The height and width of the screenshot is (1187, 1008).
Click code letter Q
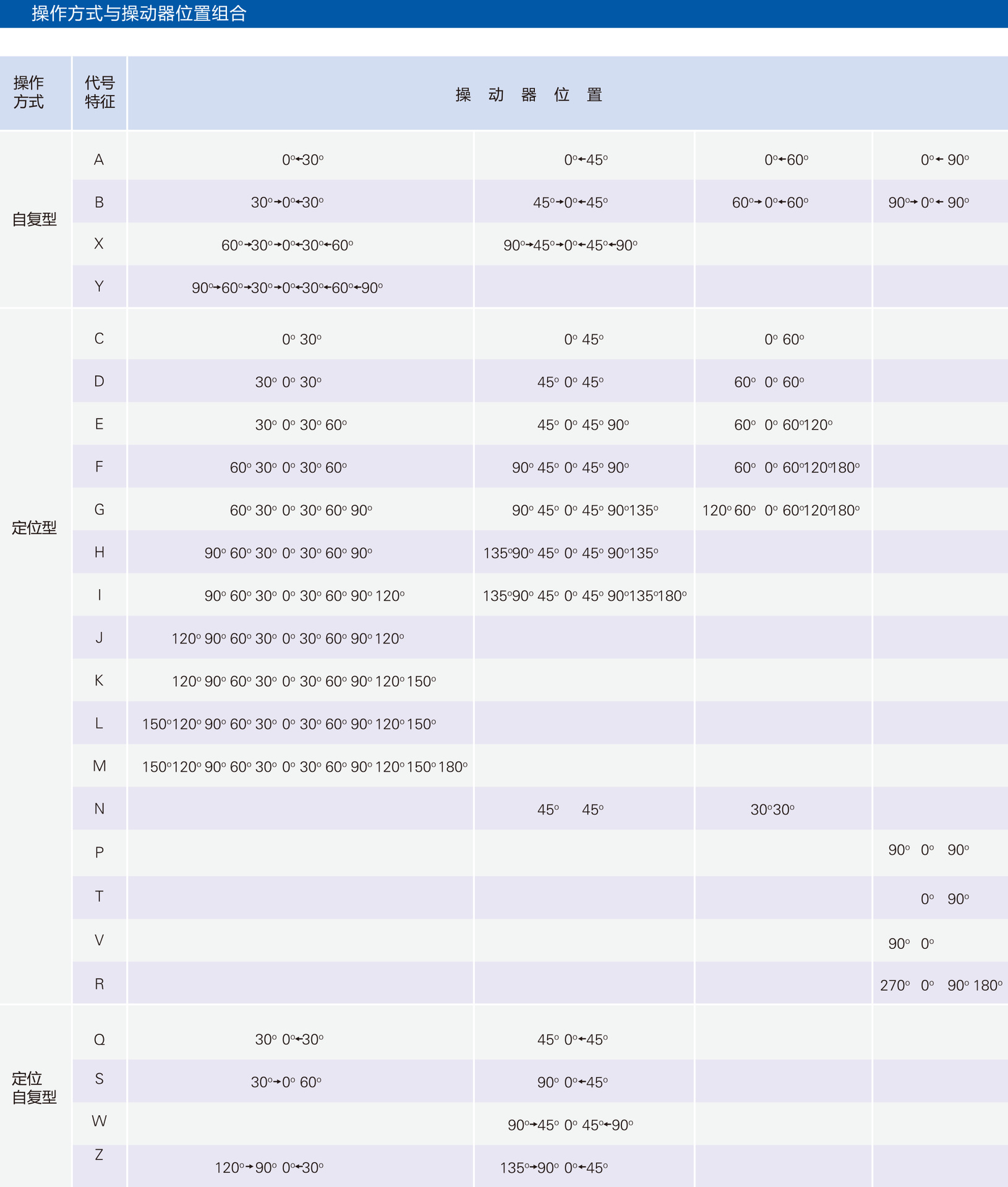click(99, 1039)
